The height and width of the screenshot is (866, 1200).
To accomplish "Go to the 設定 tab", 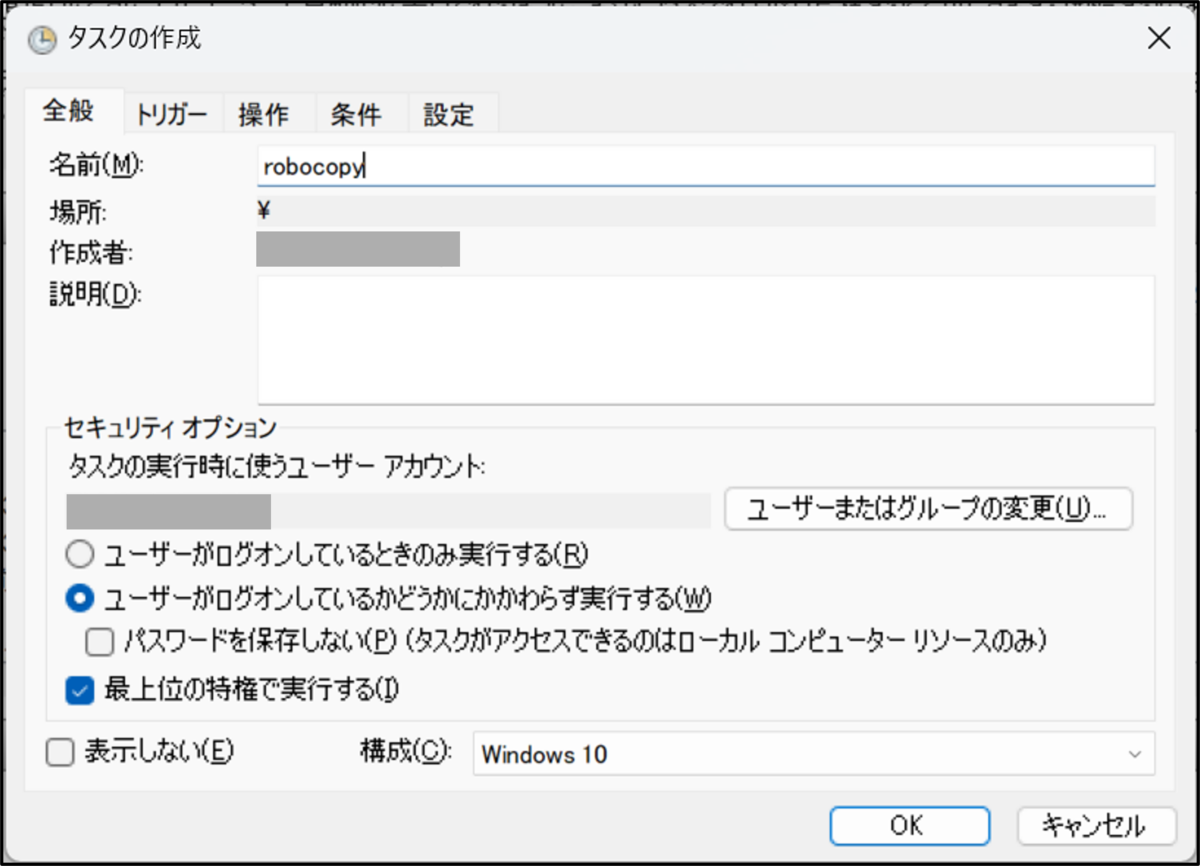I will [x=448, y=115].
